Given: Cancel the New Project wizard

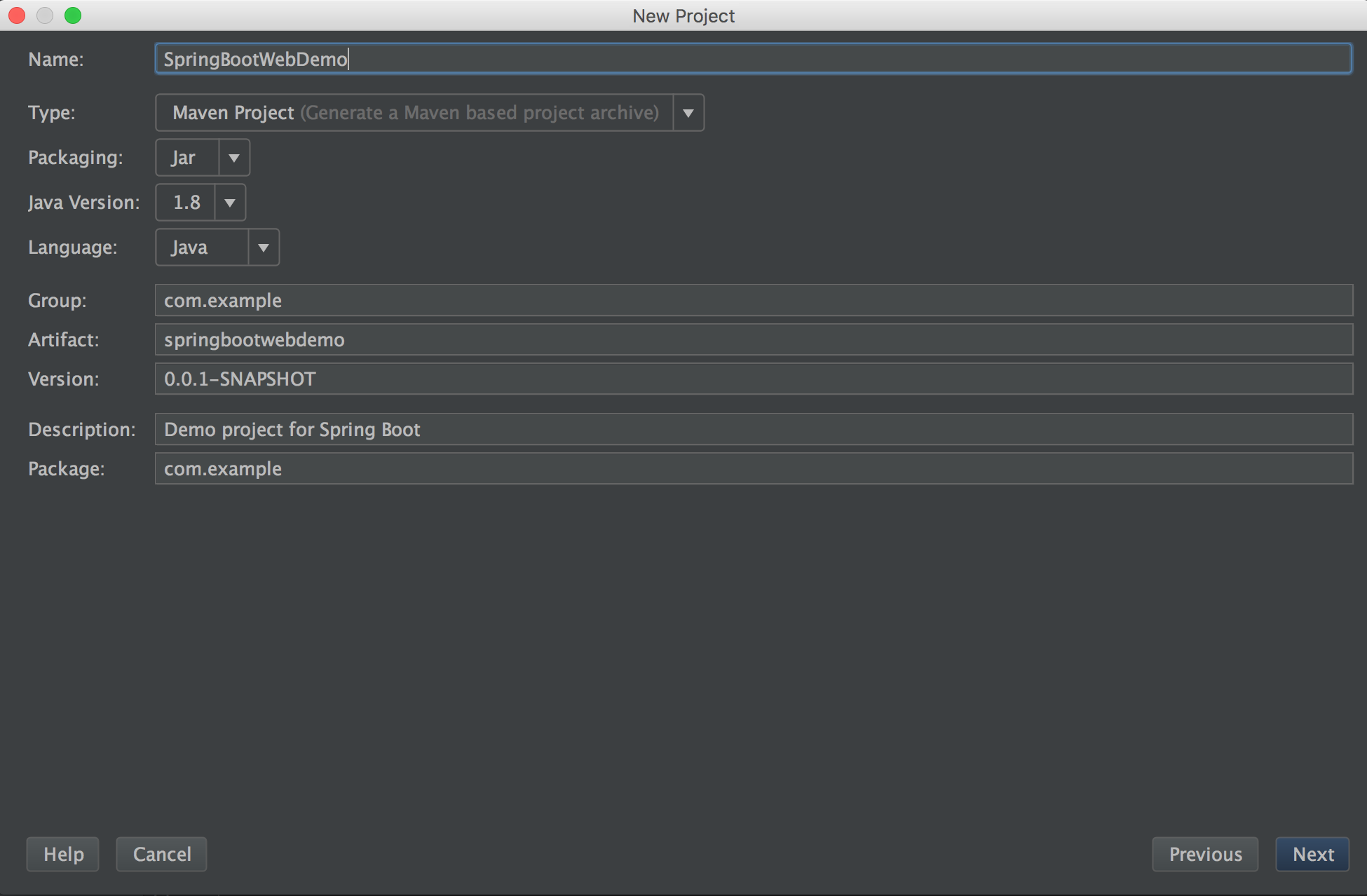Looking at the screenshot, I should (161, 854).
